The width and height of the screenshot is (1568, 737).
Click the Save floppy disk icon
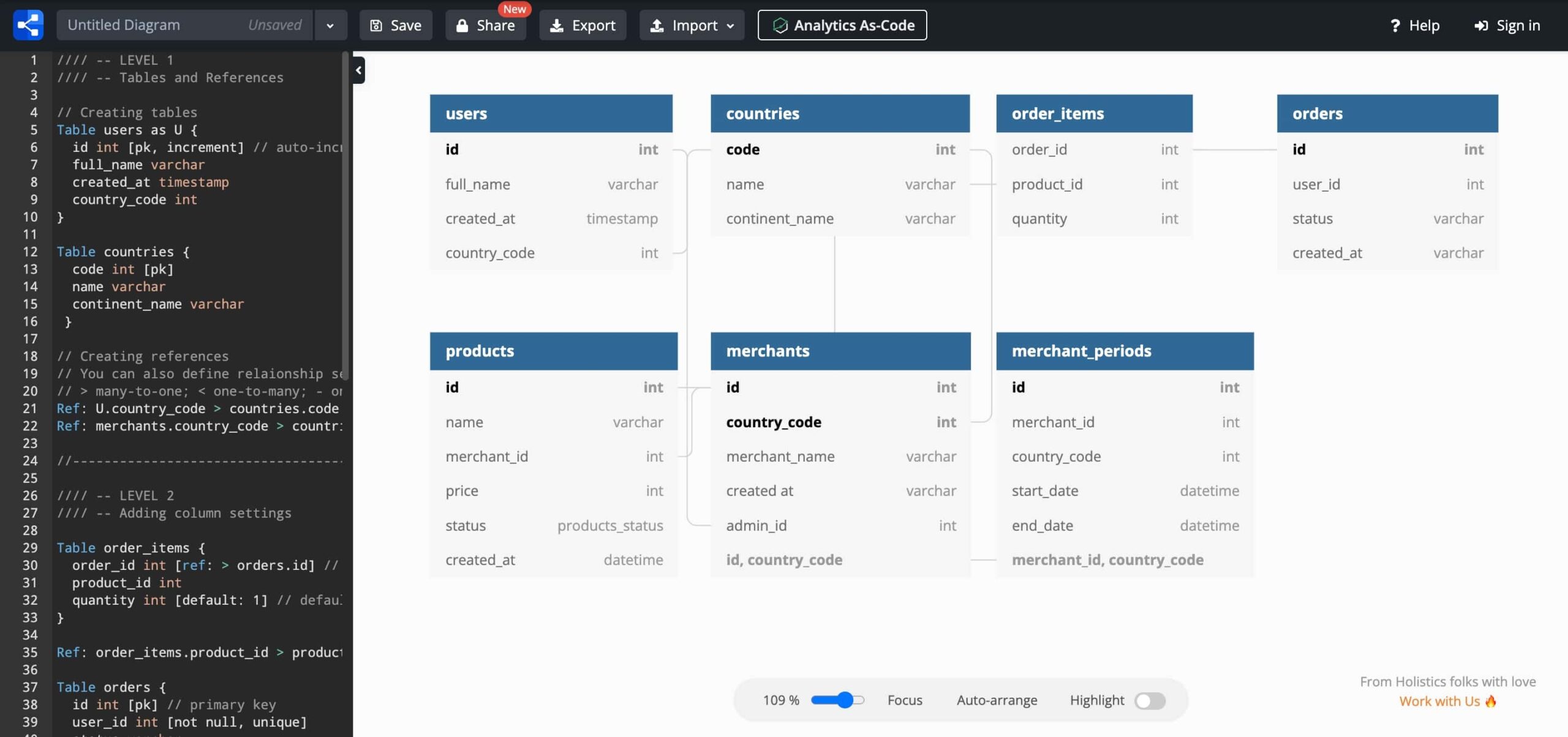coord(376,26)
